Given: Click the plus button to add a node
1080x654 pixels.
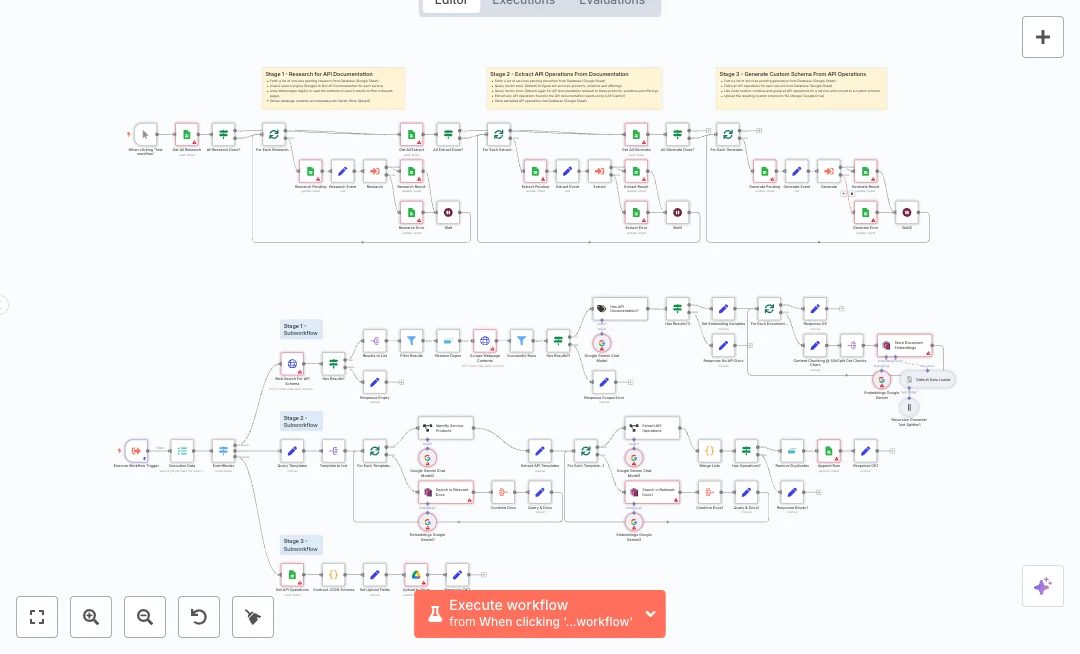Looking at the screenshot, I should (1043, 37).
